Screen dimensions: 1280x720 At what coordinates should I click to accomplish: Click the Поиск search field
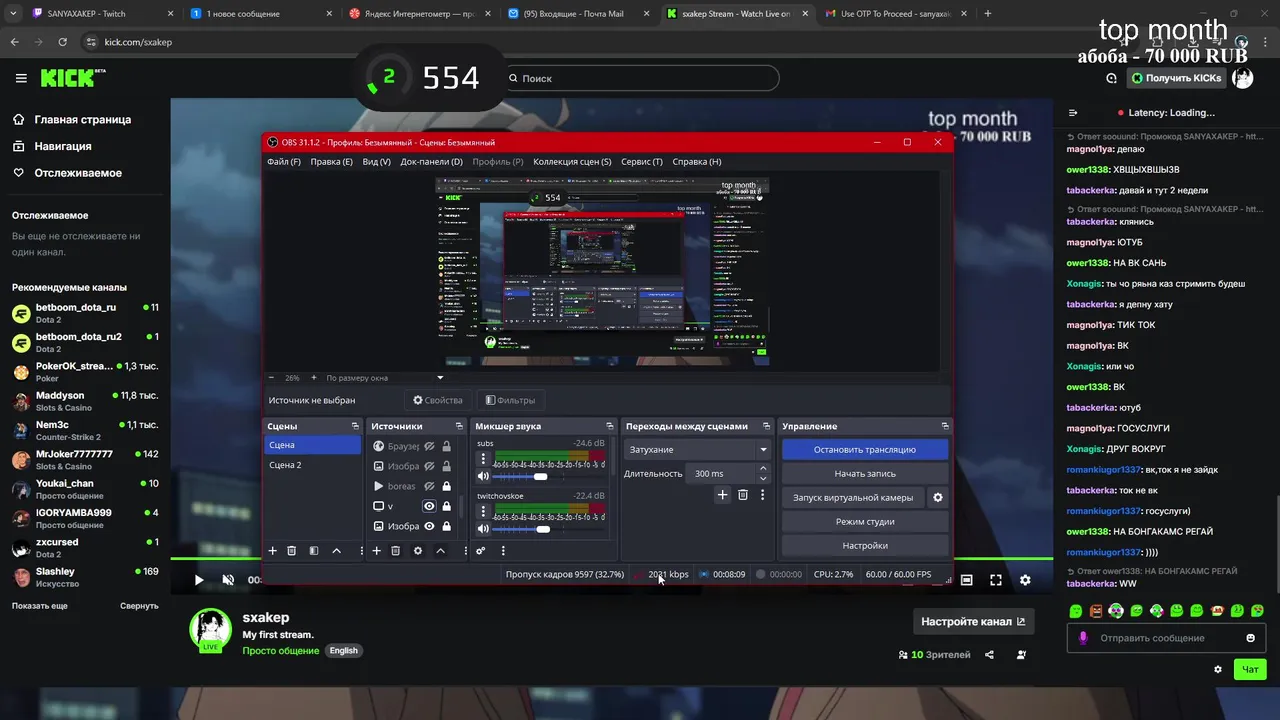640,78
